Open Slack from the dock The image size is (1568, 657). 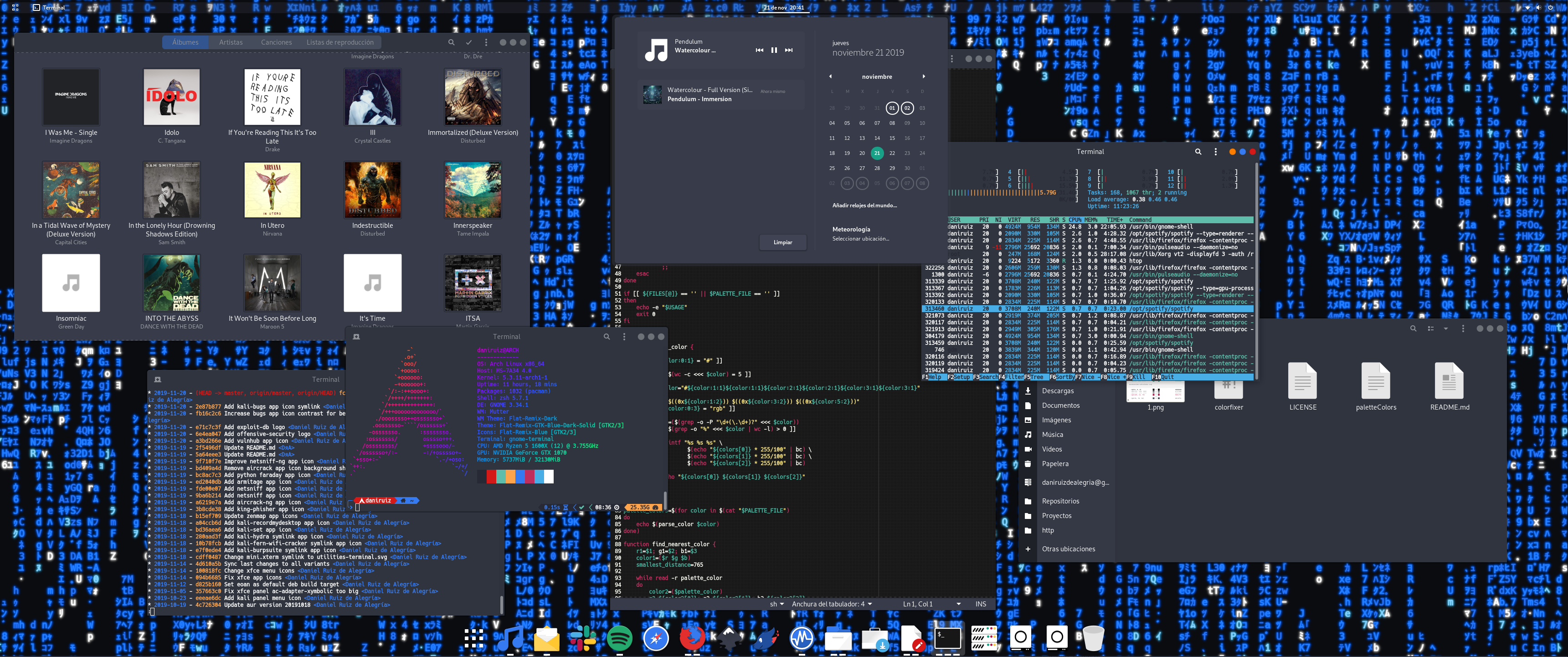[582, 638]
